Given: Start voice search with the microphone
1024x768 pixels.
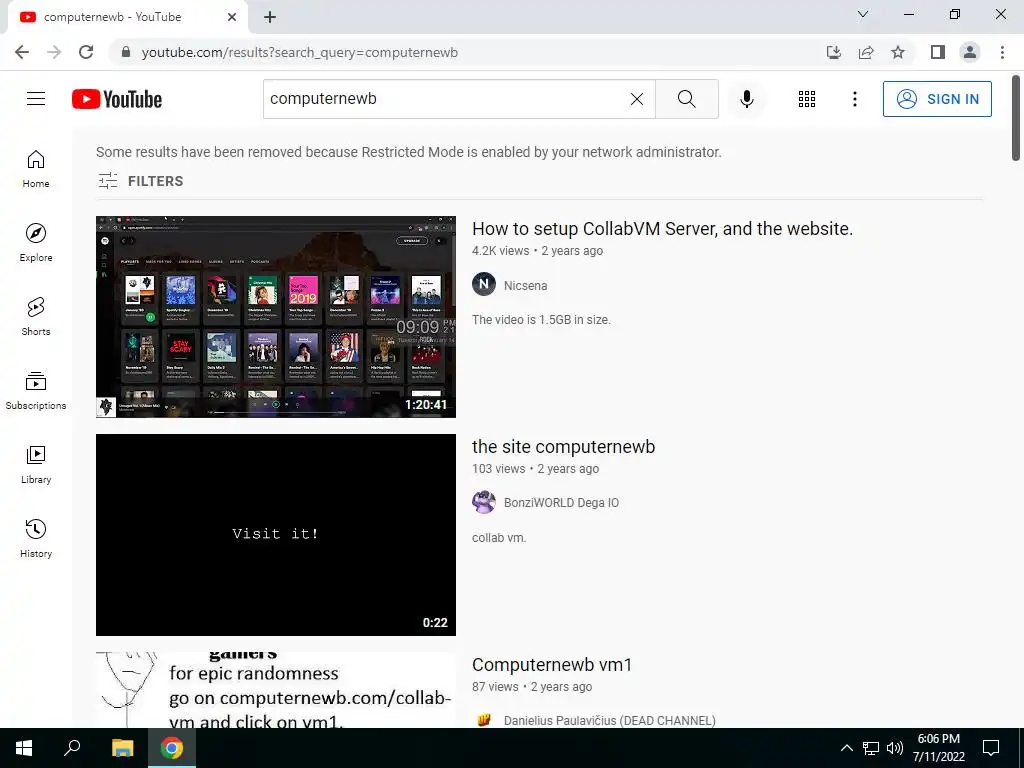Looking at the screenshot, I should [746, 99].
